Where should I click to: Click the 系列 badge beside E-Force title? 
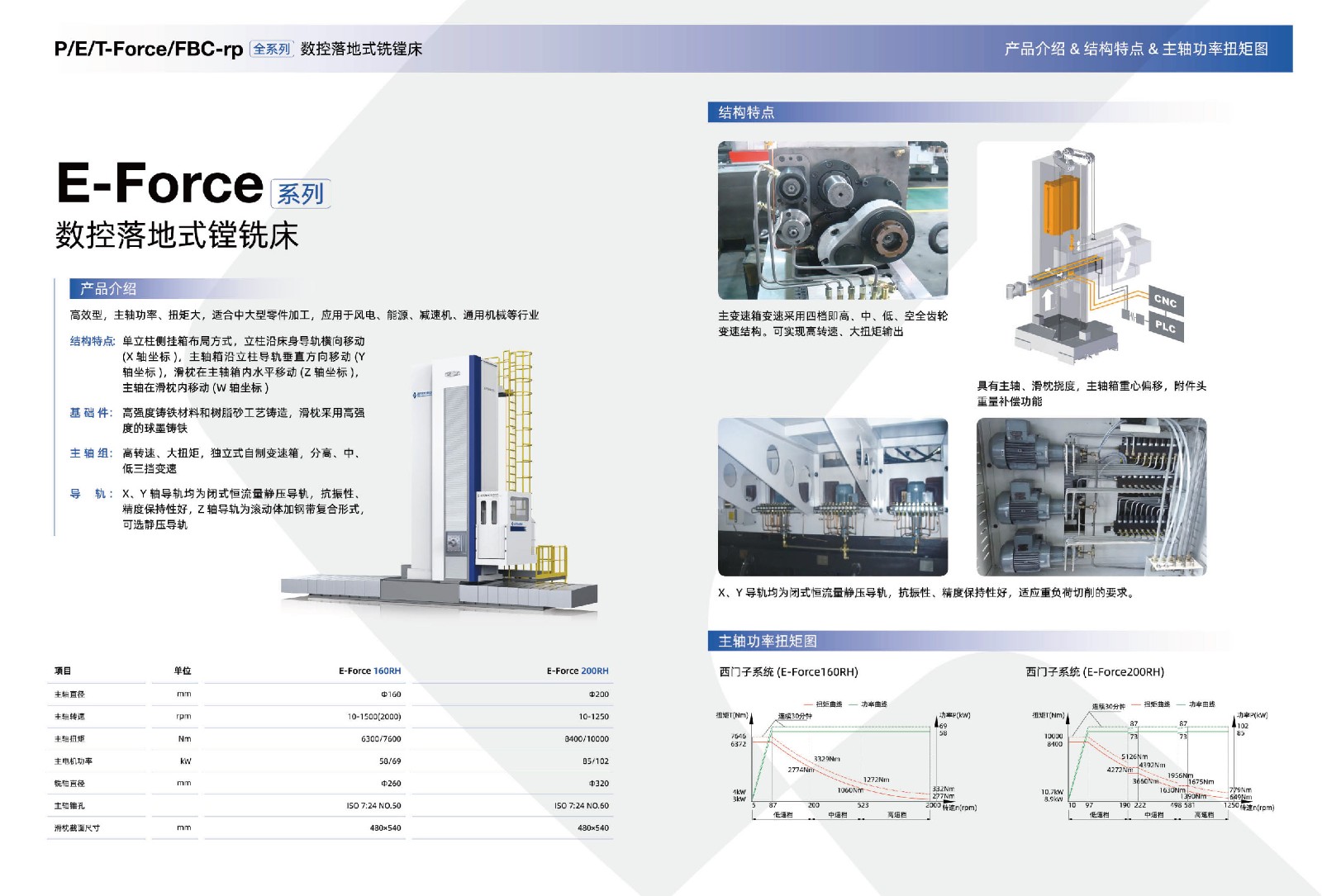[300, 194]
